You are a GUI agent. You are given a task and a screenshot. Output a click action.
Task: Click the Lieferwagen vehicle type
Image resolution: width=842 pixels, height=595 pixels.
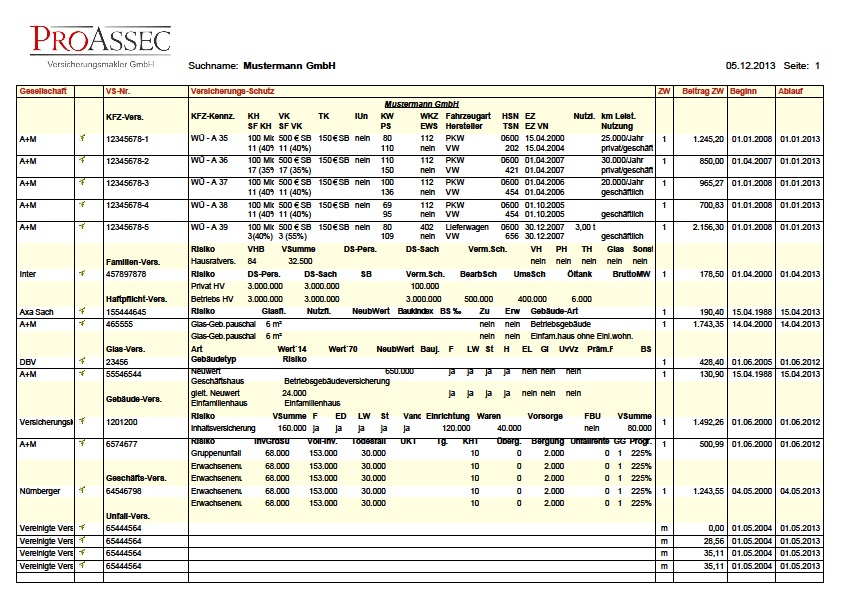(467, 227)
